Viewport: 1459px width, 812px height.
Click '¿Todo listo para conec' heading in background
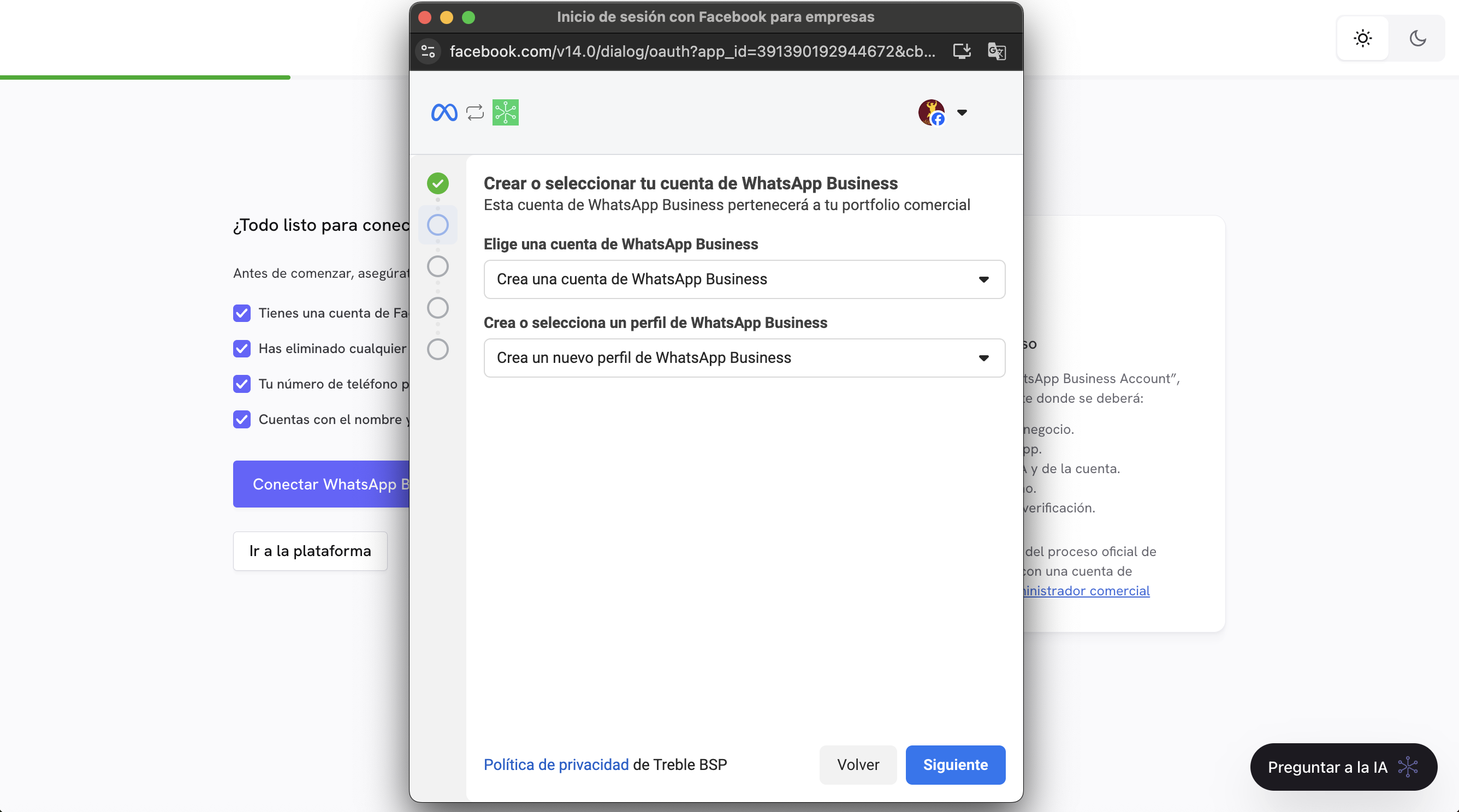coord(321,225)
